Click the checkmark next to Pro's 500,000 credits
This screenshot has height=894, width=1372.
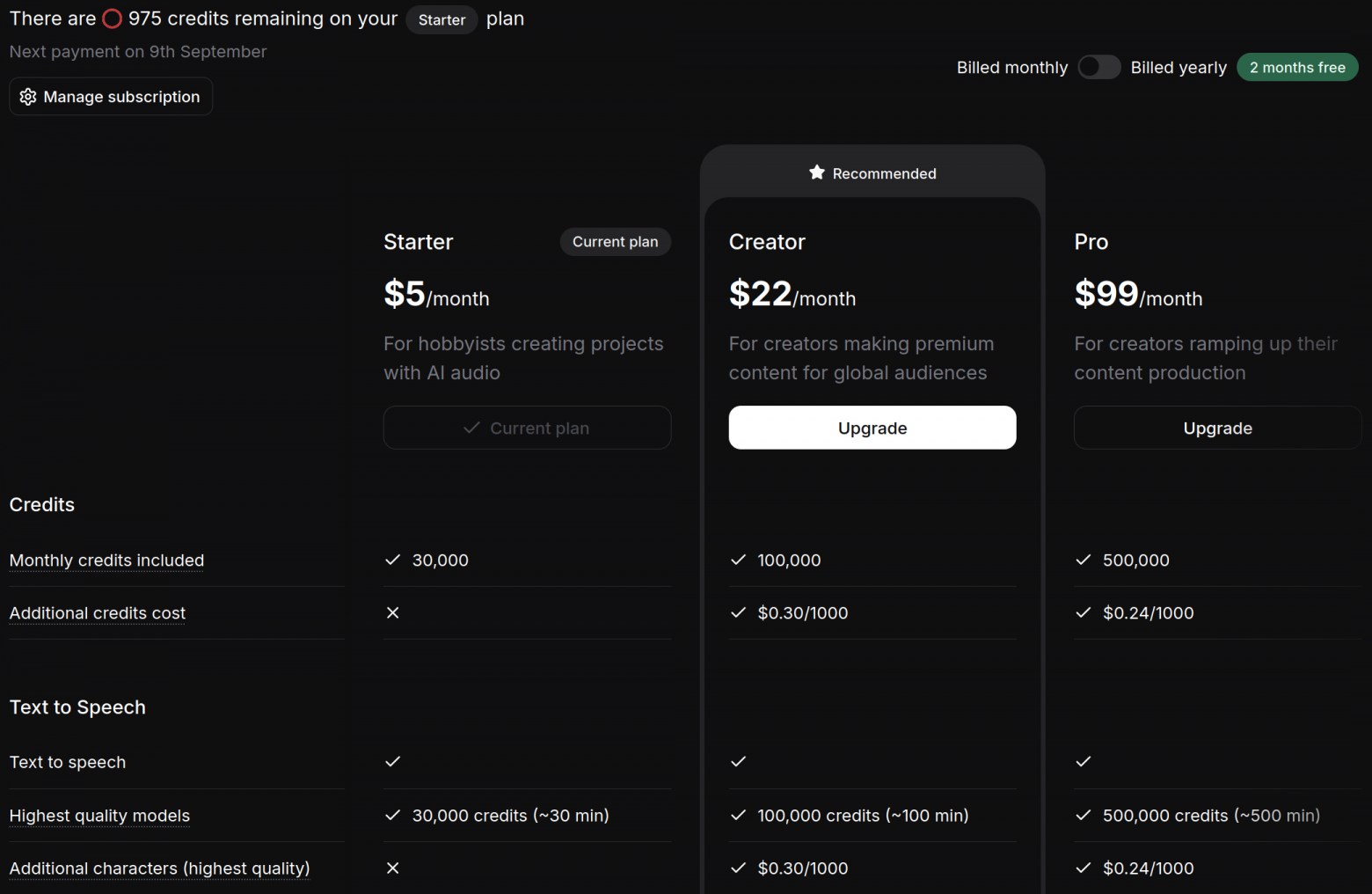point(1083,560)
